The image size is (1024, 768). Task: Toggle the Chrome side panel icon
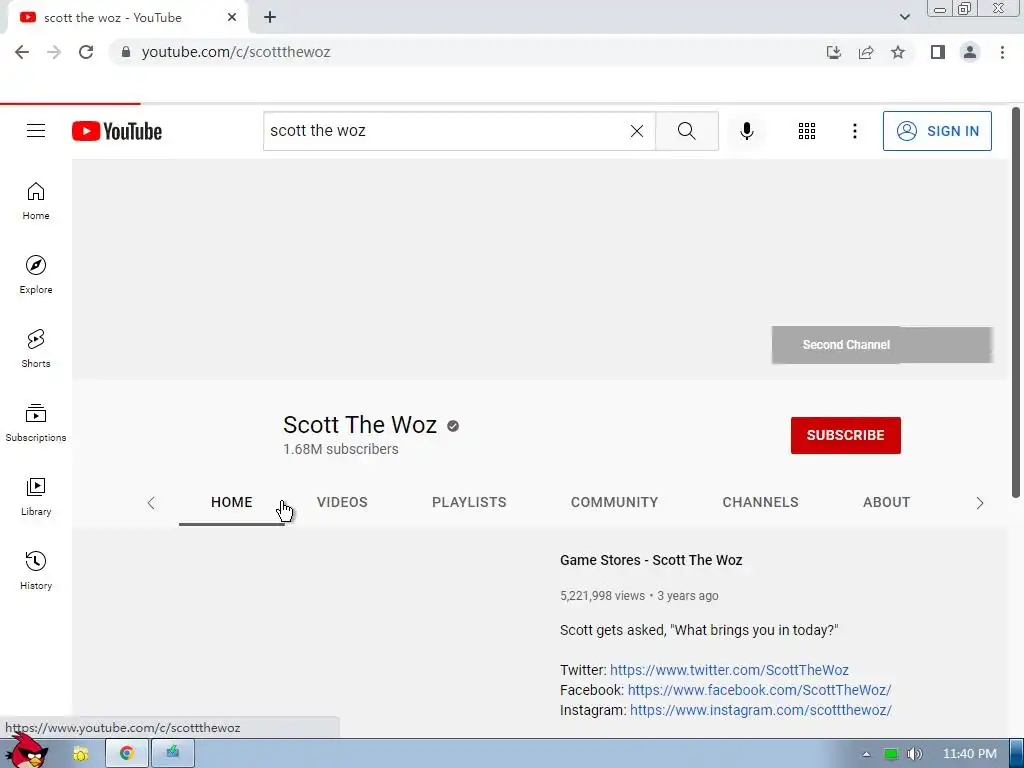[938, 52]
